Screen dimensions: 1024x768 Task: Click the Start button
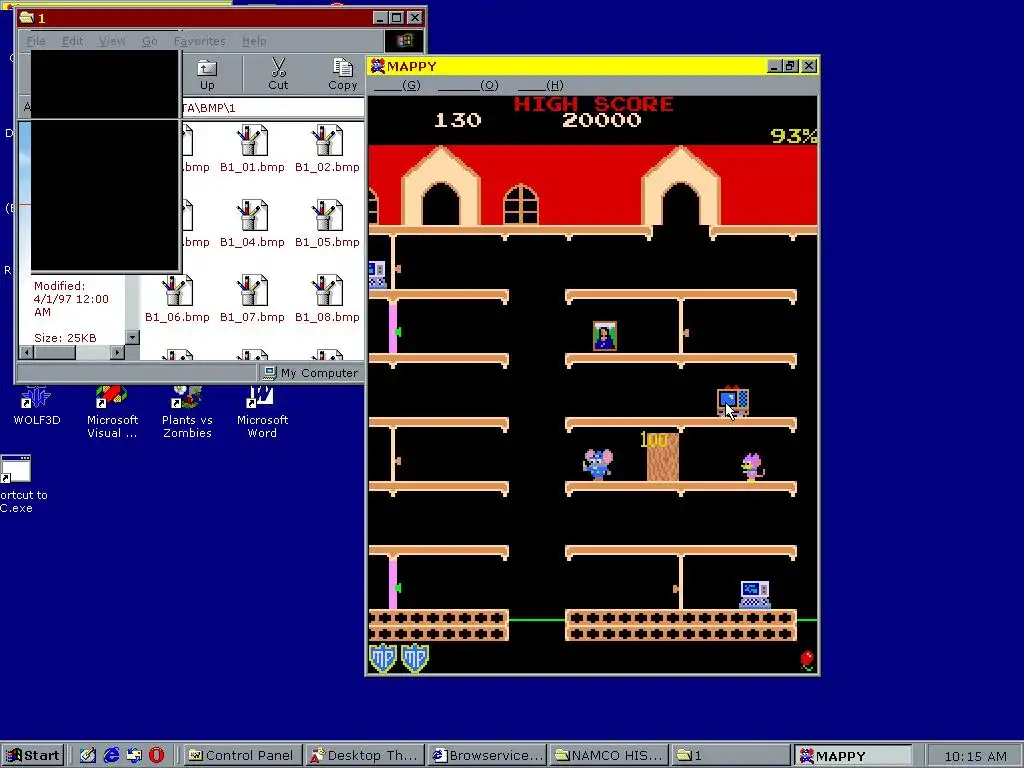(x=33, y=756)
